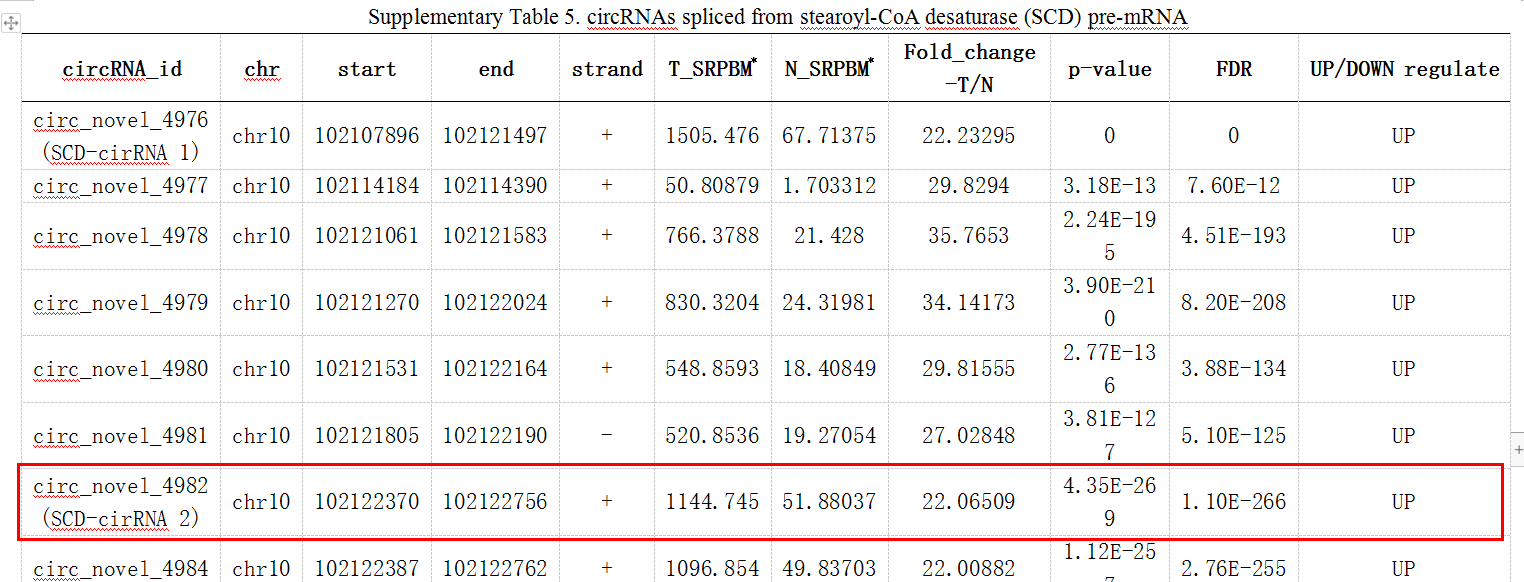Click the fold change value 22.06509
This screenshot has height=582, width=1524.
point(968,502)
